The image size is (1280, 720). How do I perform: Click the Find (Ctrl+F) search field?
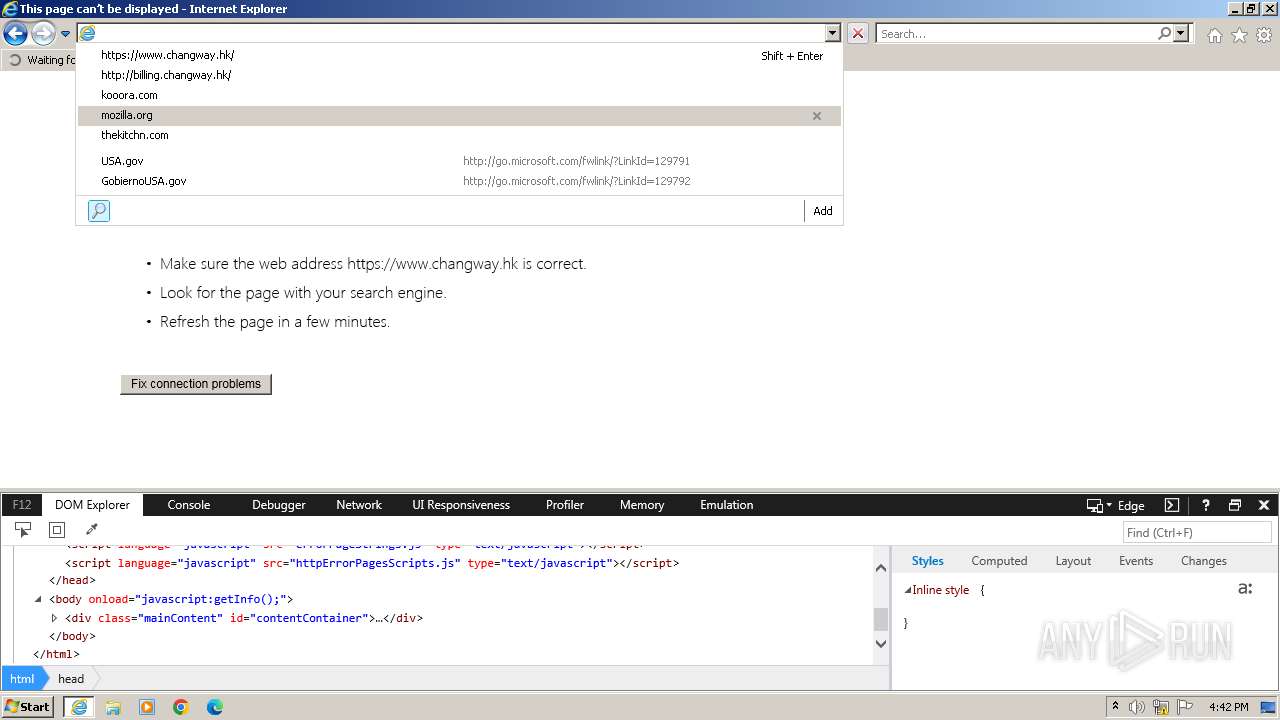click(1197, 533)
